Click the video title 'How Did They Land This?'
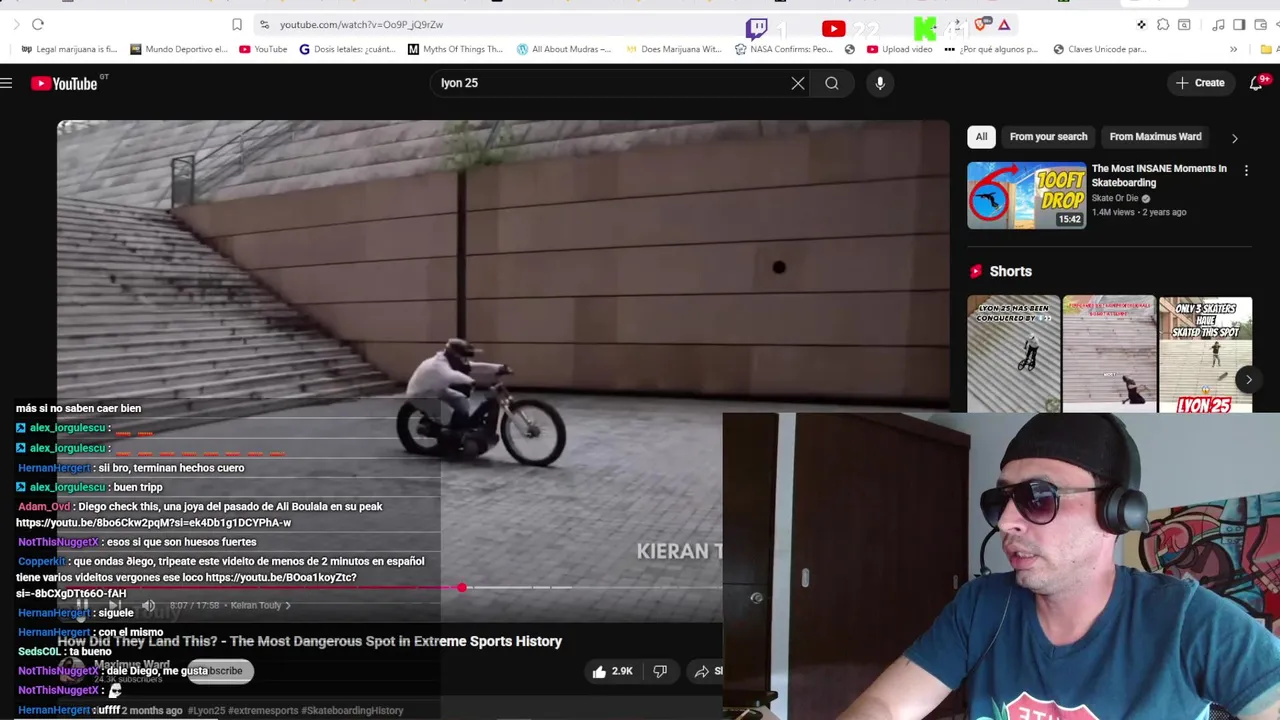 point(310,641)
